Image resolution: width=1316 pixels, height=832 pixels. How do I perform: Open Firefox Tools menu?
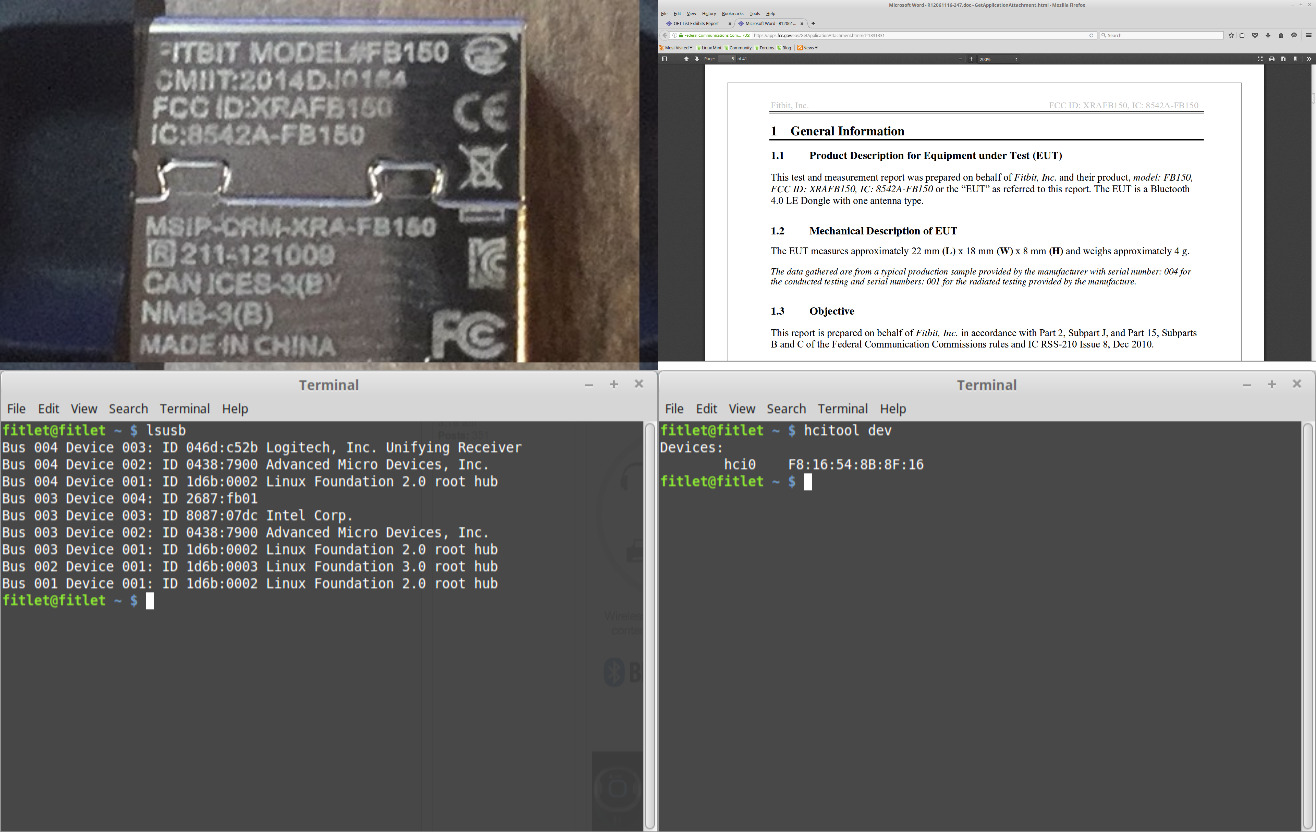tap(754, 13)
